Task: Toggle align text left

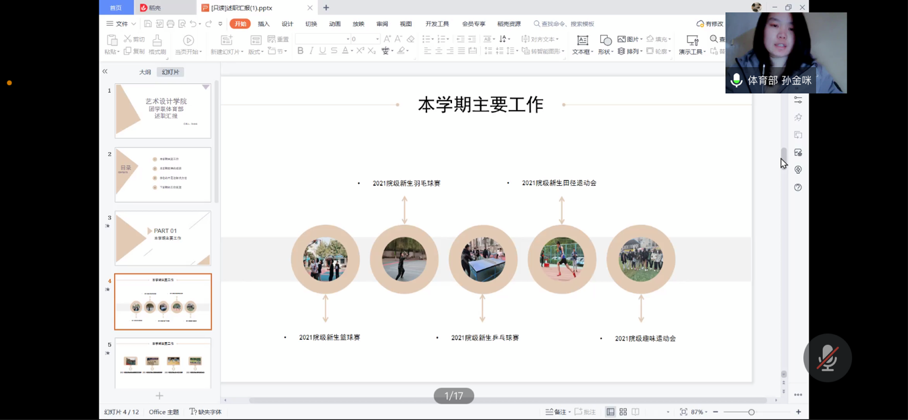Action: click(427, 51)
